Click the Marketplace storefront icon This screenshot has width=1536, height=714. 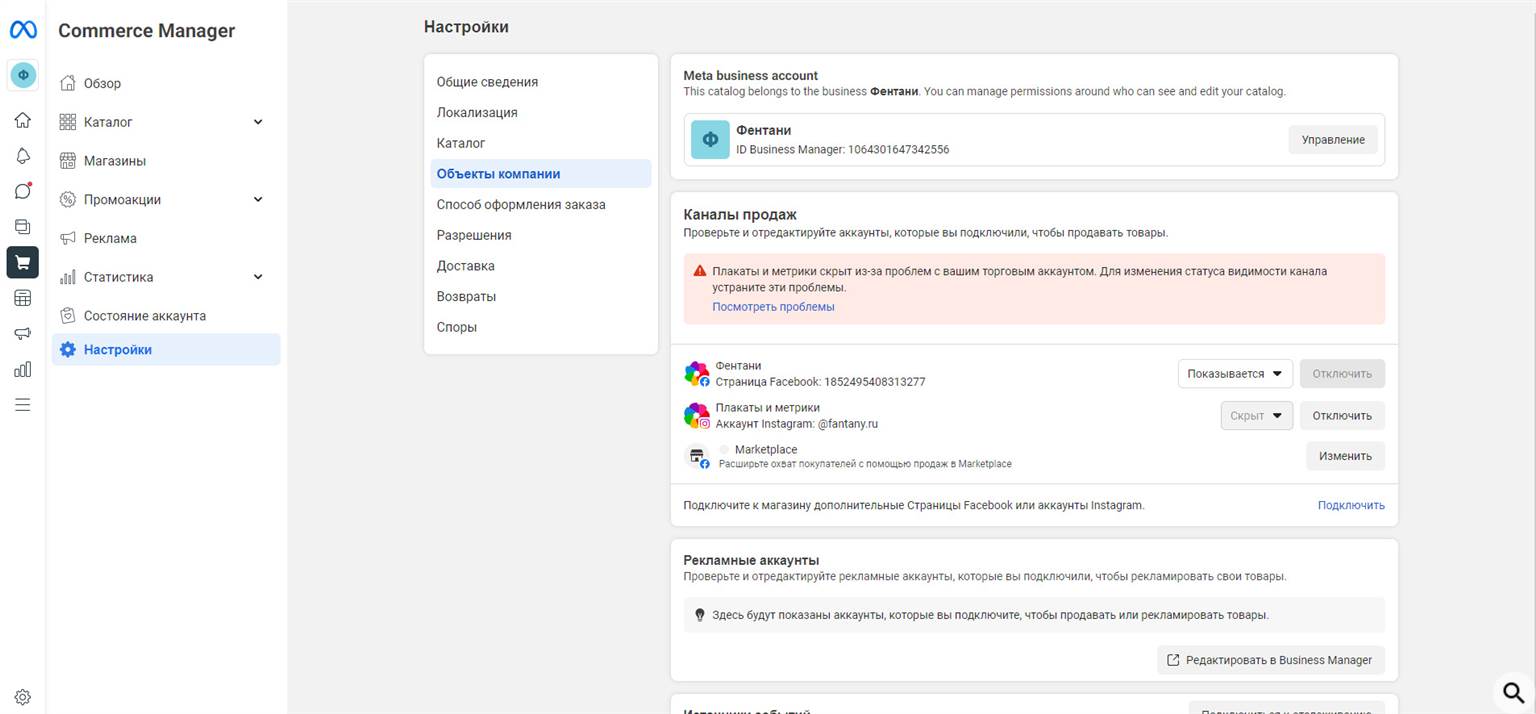click(x=696, y=456)
